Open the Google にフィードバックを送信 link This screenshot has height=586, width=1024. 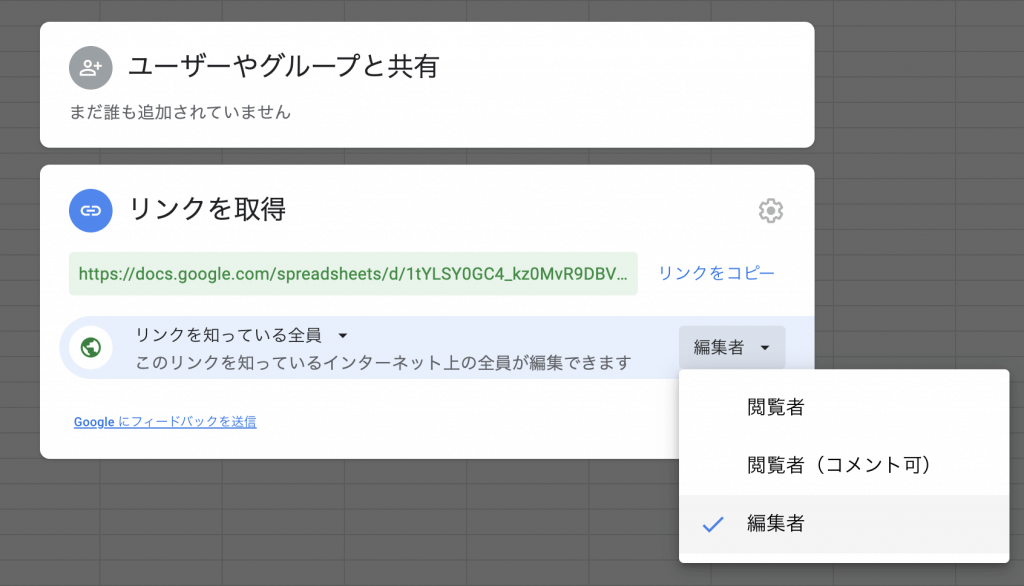coord(165,422)
